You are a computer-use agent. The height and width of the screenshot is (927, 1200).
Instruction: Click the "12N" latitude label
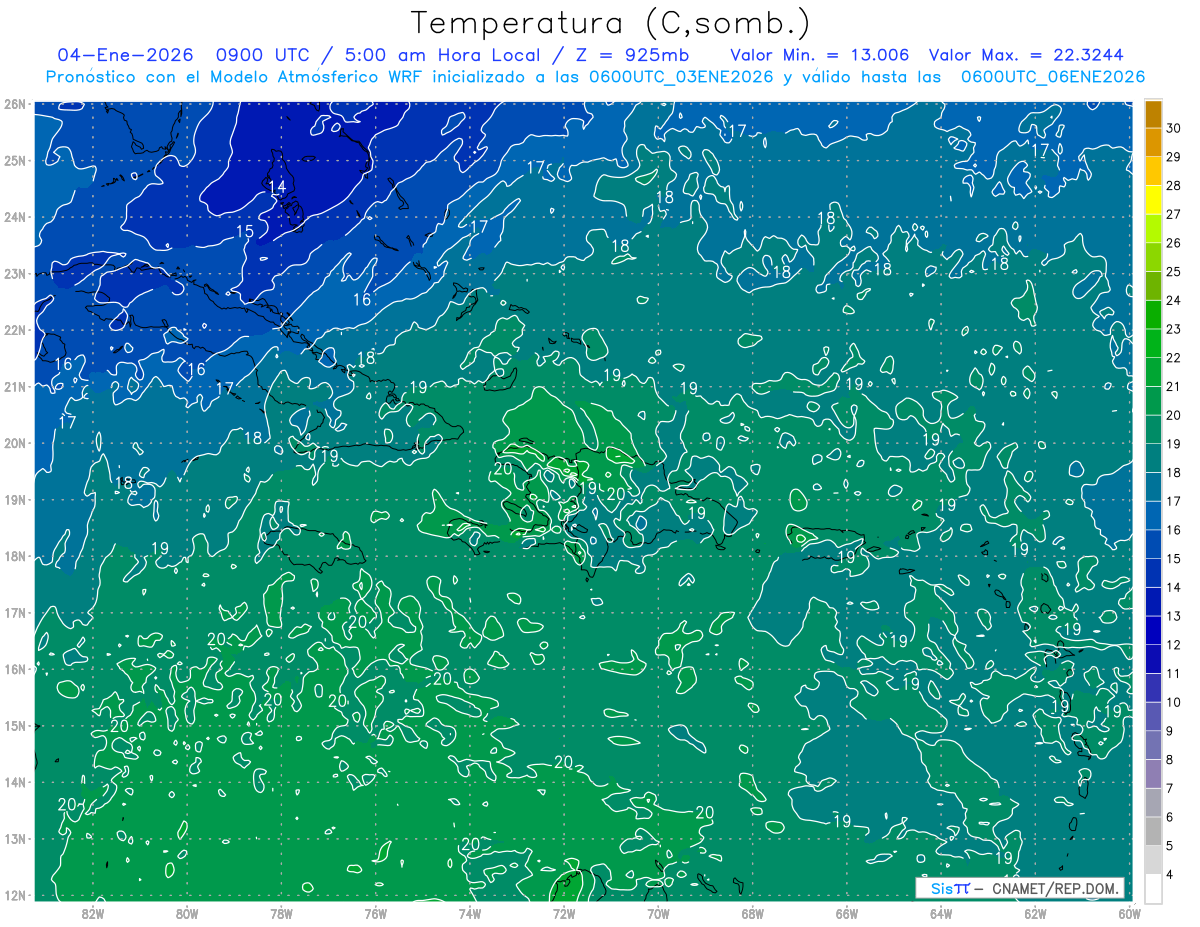click(x=15, y=895)
